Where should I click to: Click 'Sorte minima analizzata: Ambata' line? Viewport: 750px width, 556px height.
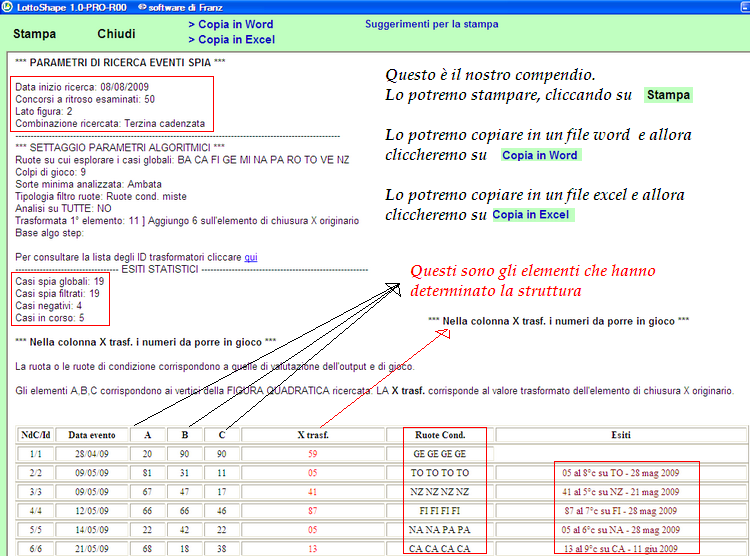88,184
